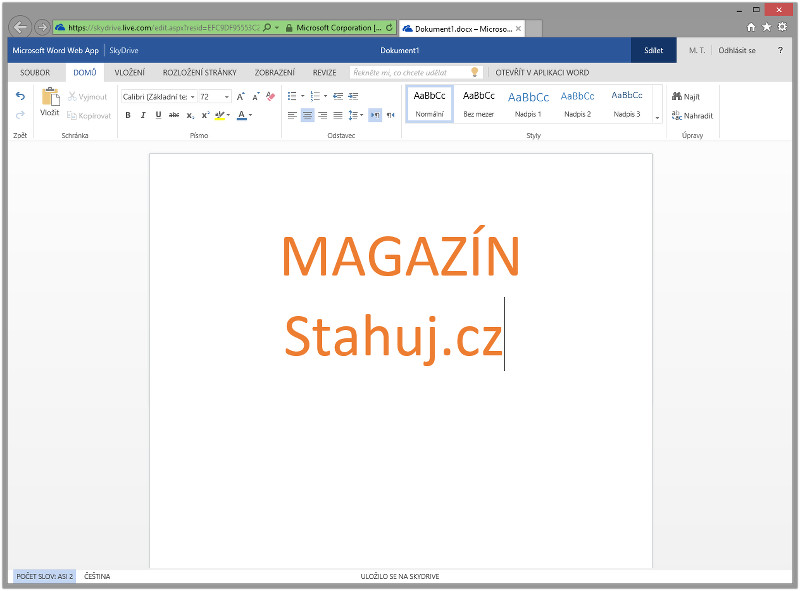Switch to ROZLOŽENÍ STRÁNKY tab
Viewport: 800px width, 591px height.
click(199, 72)
